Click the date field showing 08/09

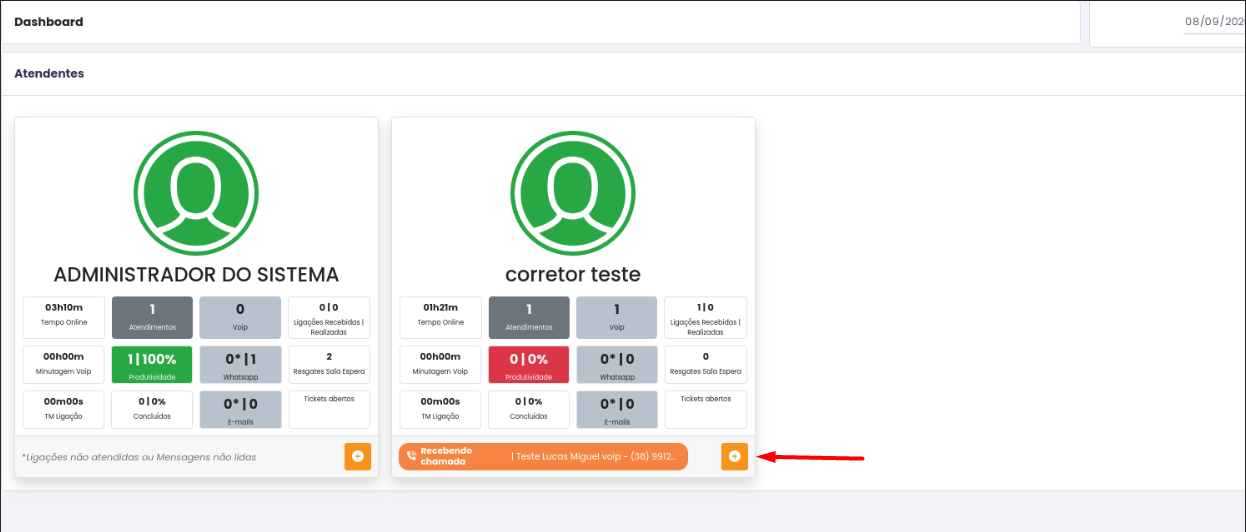1214,22
